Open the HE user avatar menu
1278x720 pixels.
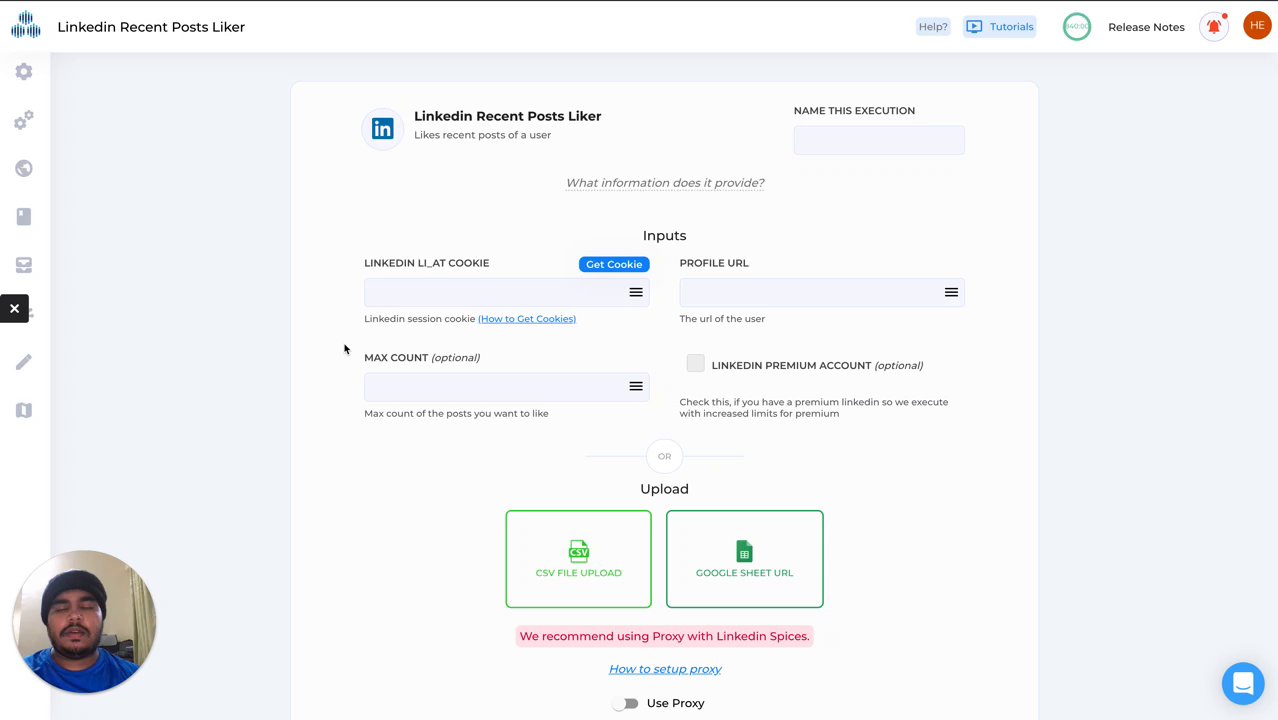(x=1257, y=26)
